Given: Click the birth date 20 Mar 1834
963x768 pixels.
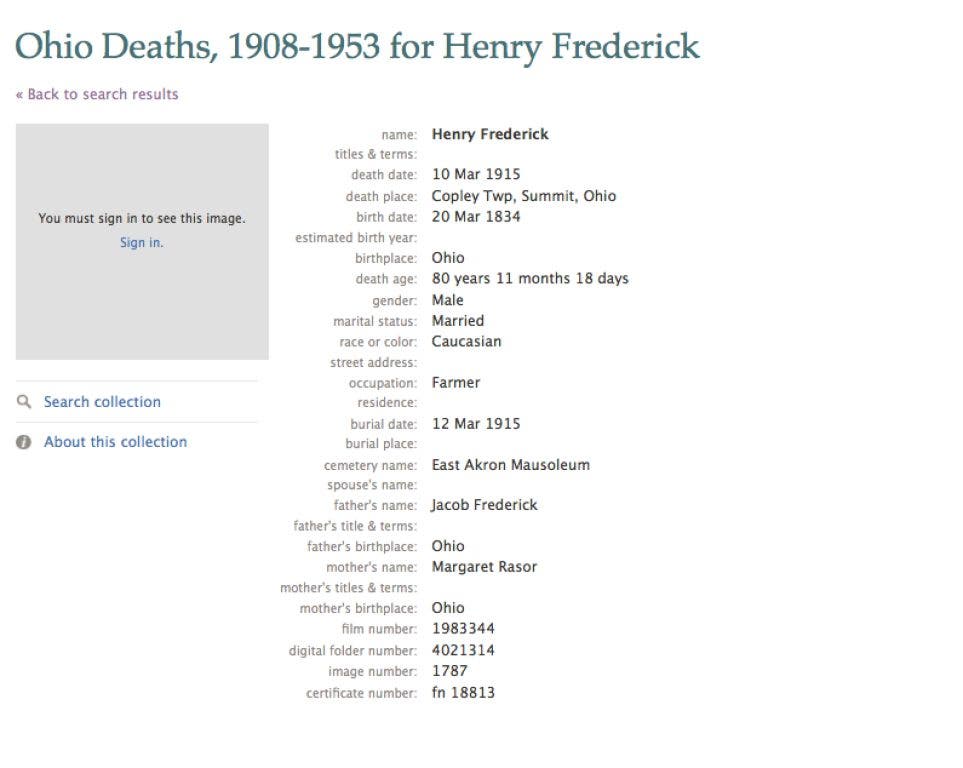Looking at the screenshot, I should [476, 216].
